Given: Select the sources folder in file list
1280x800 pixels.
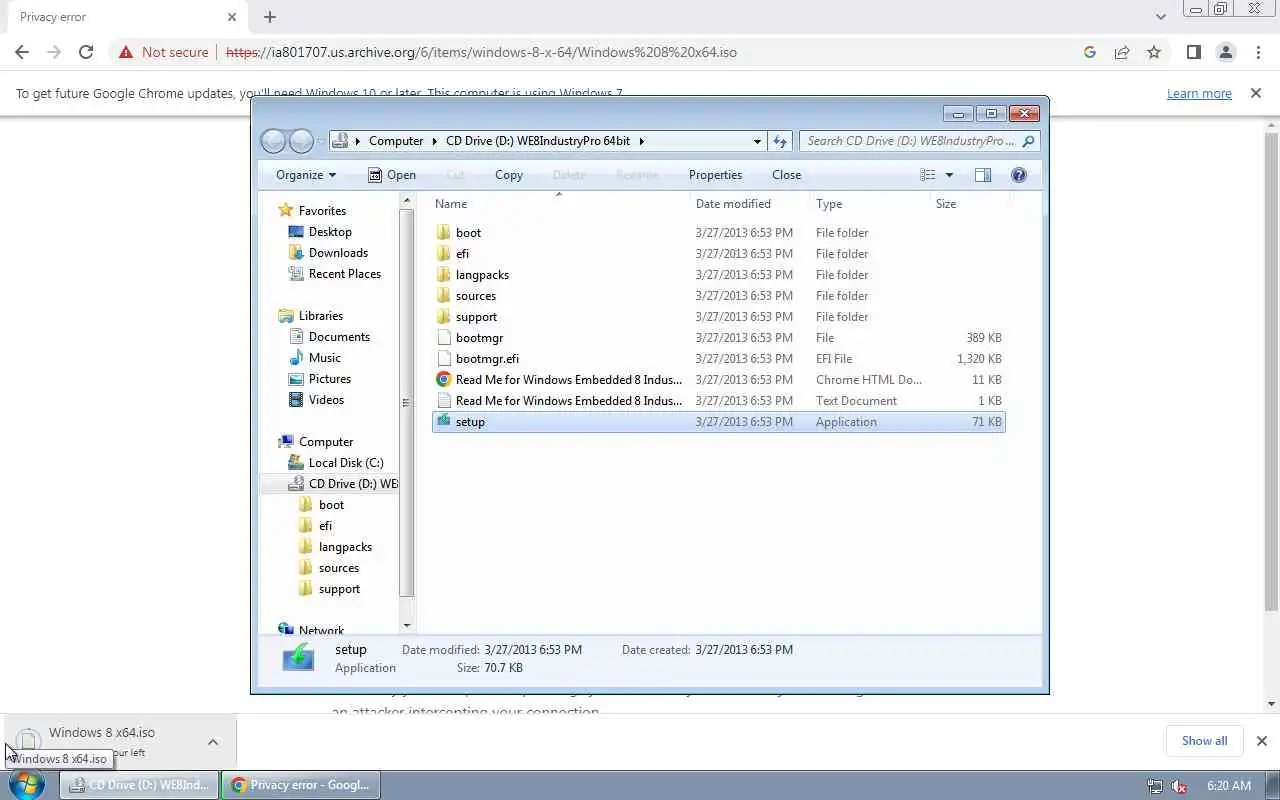Looking at the screenshot, I should click(718, 296).
